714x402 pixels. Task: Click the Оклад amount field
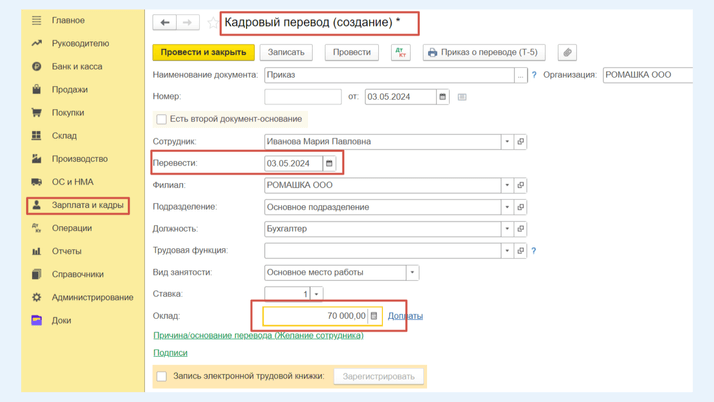pos(316,316)
